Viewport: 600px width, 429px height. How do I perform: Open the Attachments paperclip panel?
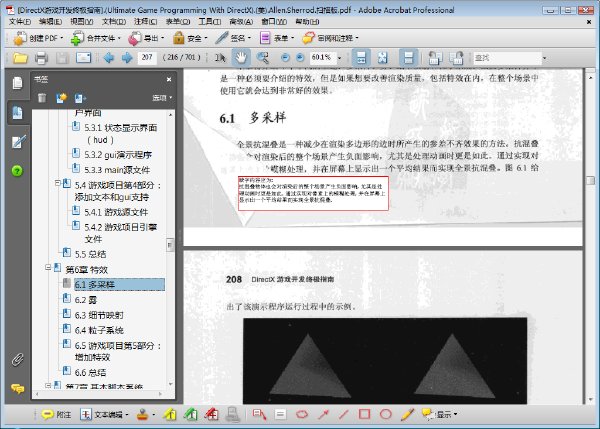(x=17, y=359)
